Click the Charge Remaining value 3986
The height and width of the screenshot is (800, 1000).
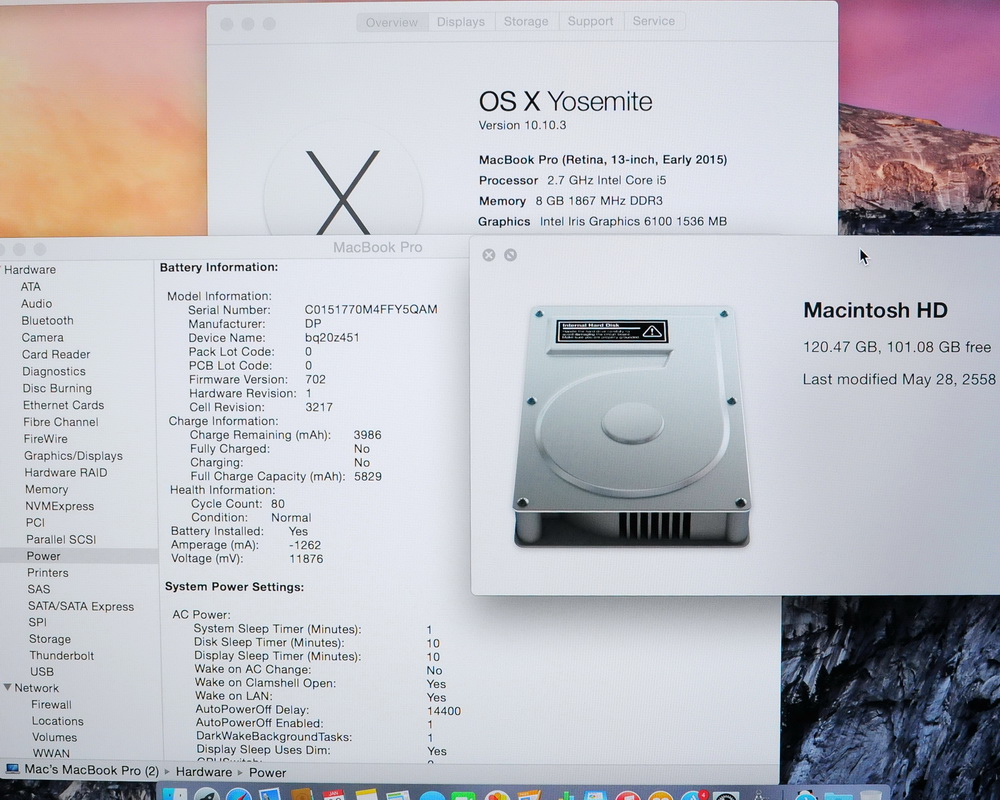click(x=368, y=435)
